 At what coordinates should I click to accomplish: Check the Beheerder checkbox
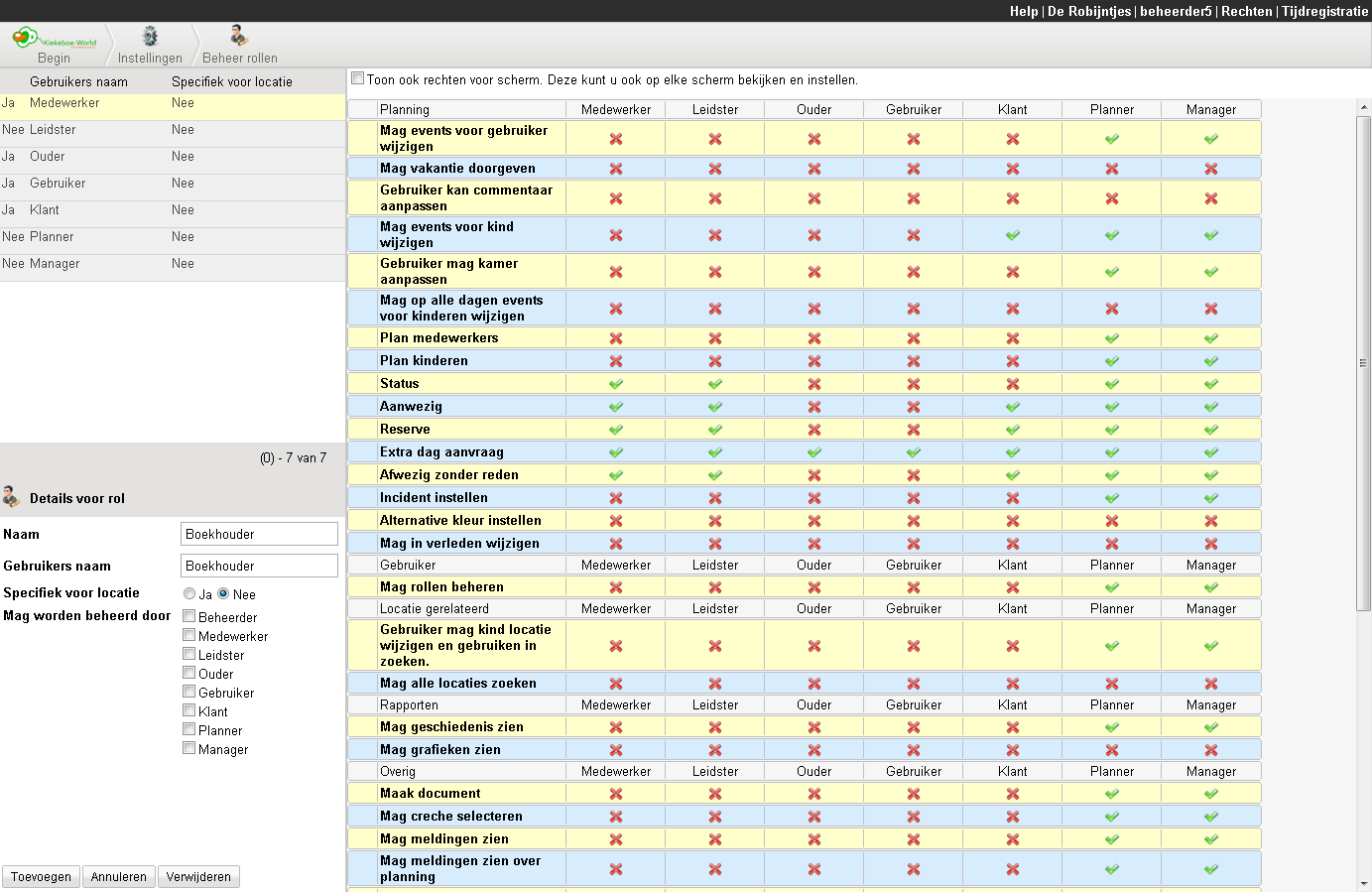click(x=188, y=616)
